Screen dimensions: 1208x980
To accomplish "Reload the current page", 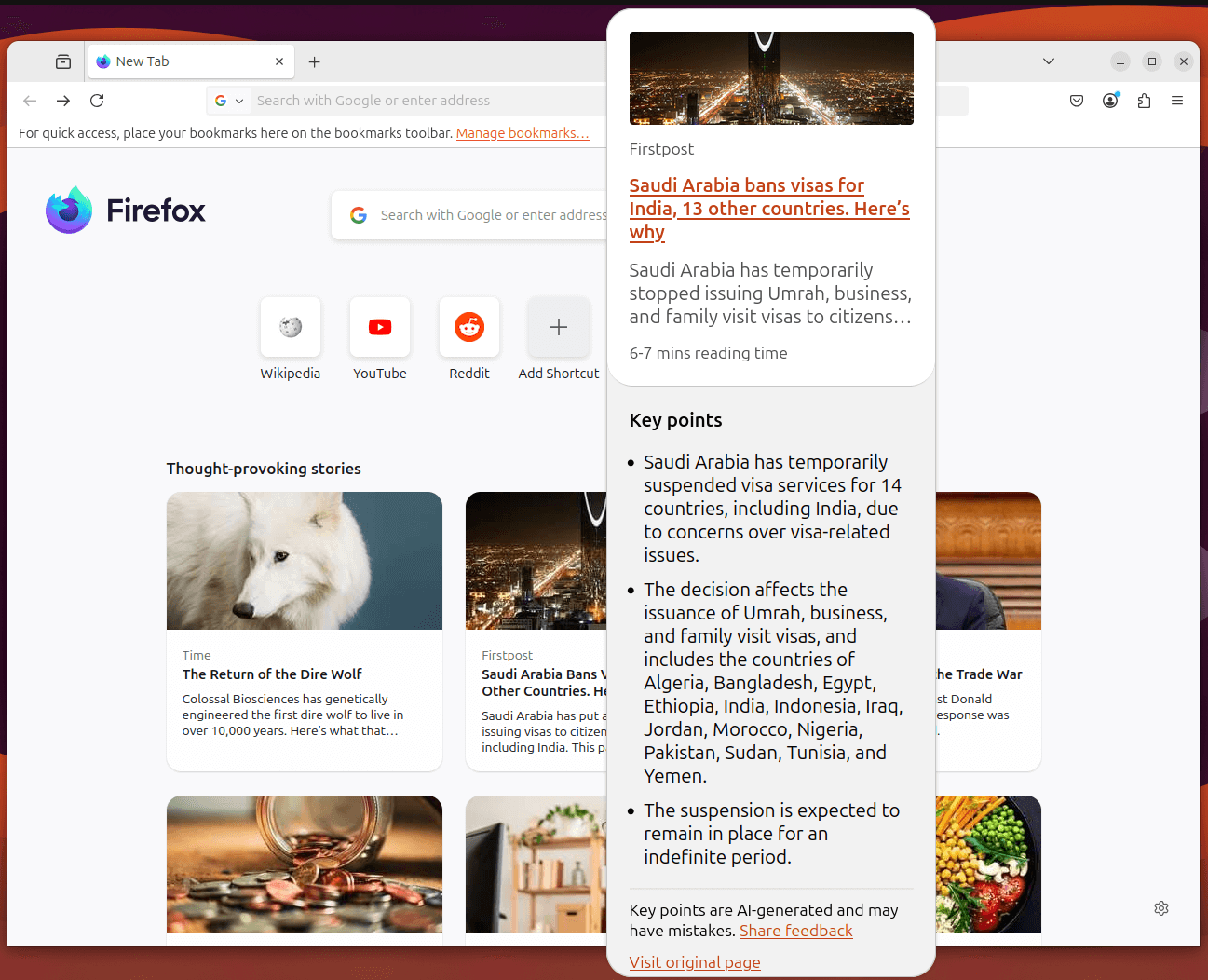I will [x=97, y=100].
